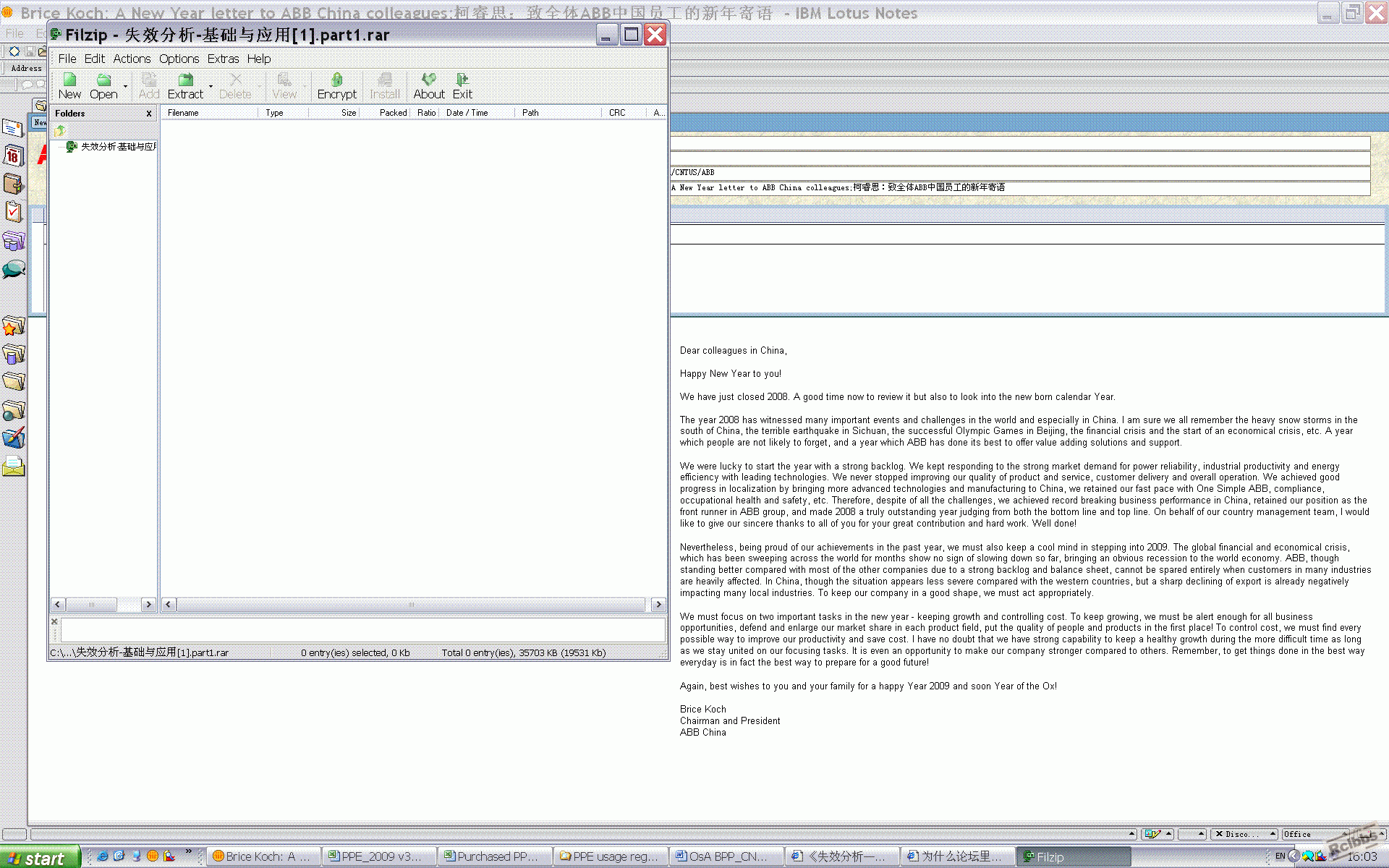Switch to PPE_2009 v3 Excel taskbar button
Viewport: 1389px width, 868px height.
tap(380, 857)
